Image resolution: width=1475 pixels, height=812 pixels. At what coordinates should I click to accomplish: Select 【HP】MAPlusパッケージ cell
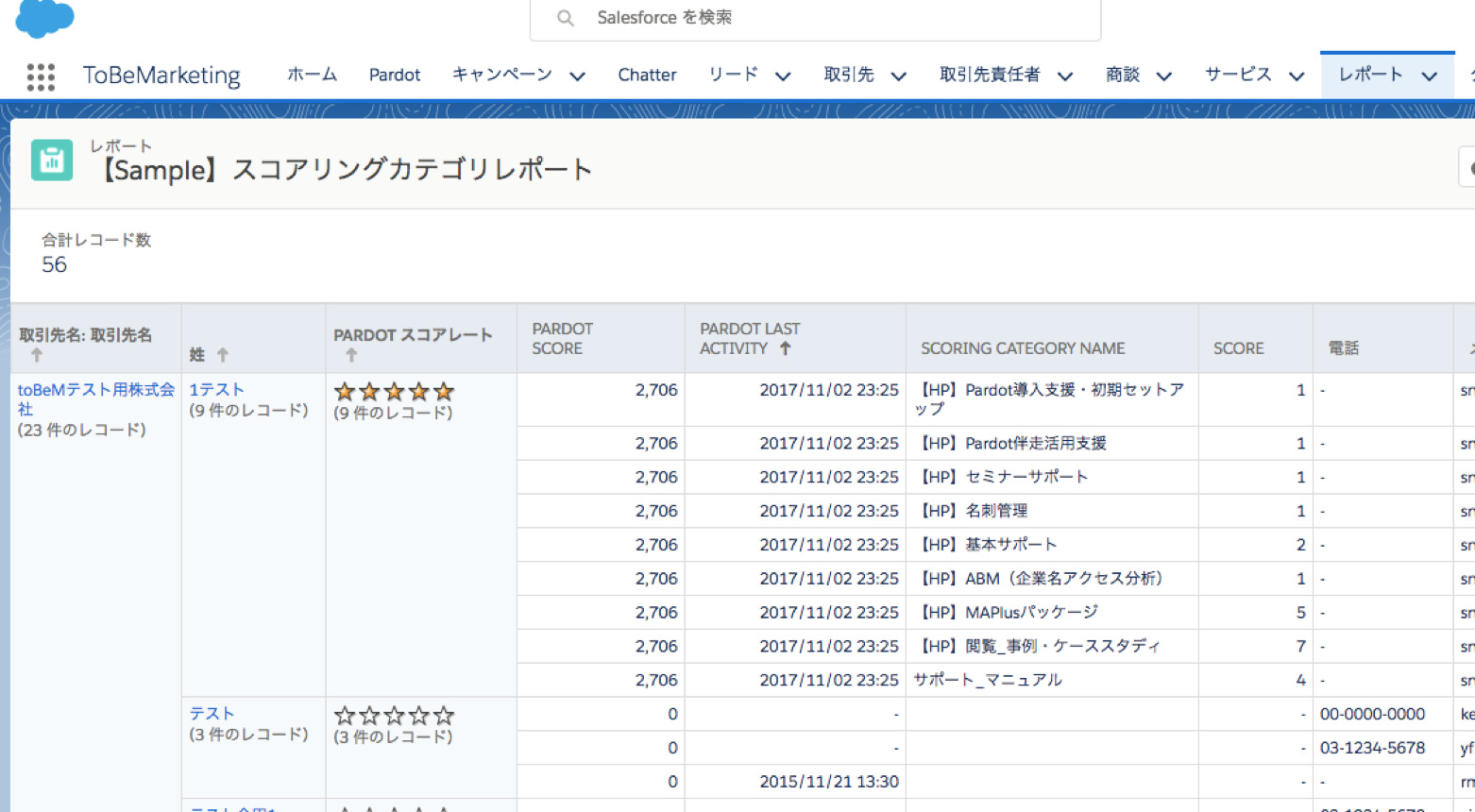[x=1052, y=613]
